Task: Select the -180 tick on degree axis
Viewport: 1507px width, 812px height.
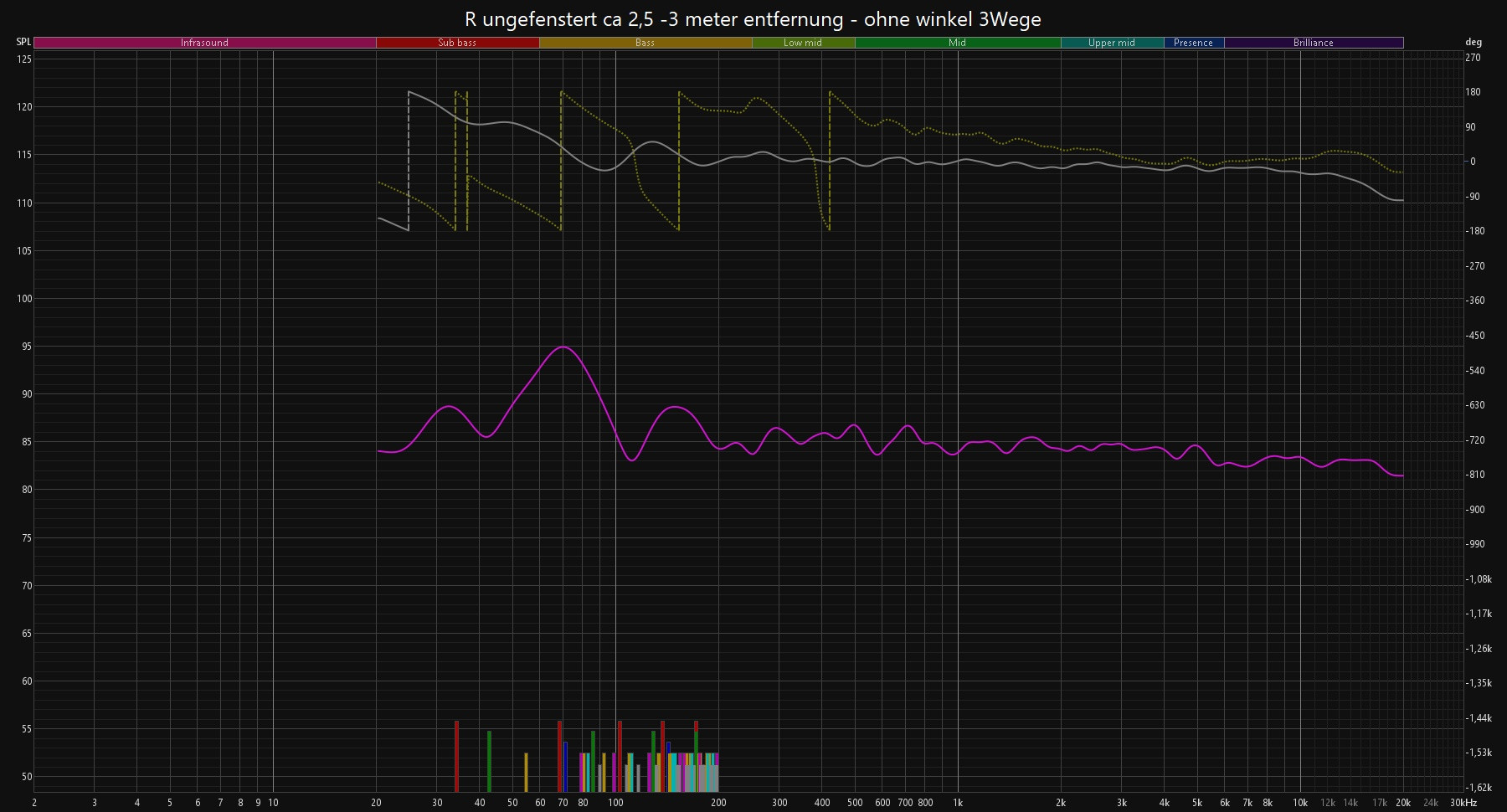Action: [1474, 231]
